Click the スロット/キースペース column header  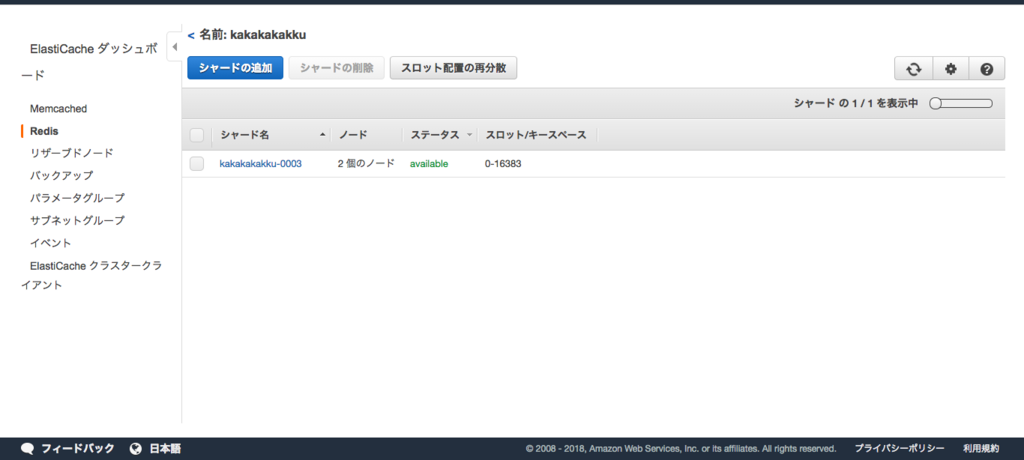coord(536,135)
